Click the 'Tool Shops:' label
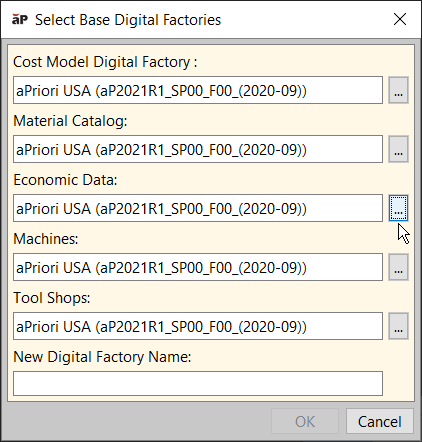 point(52,298)
